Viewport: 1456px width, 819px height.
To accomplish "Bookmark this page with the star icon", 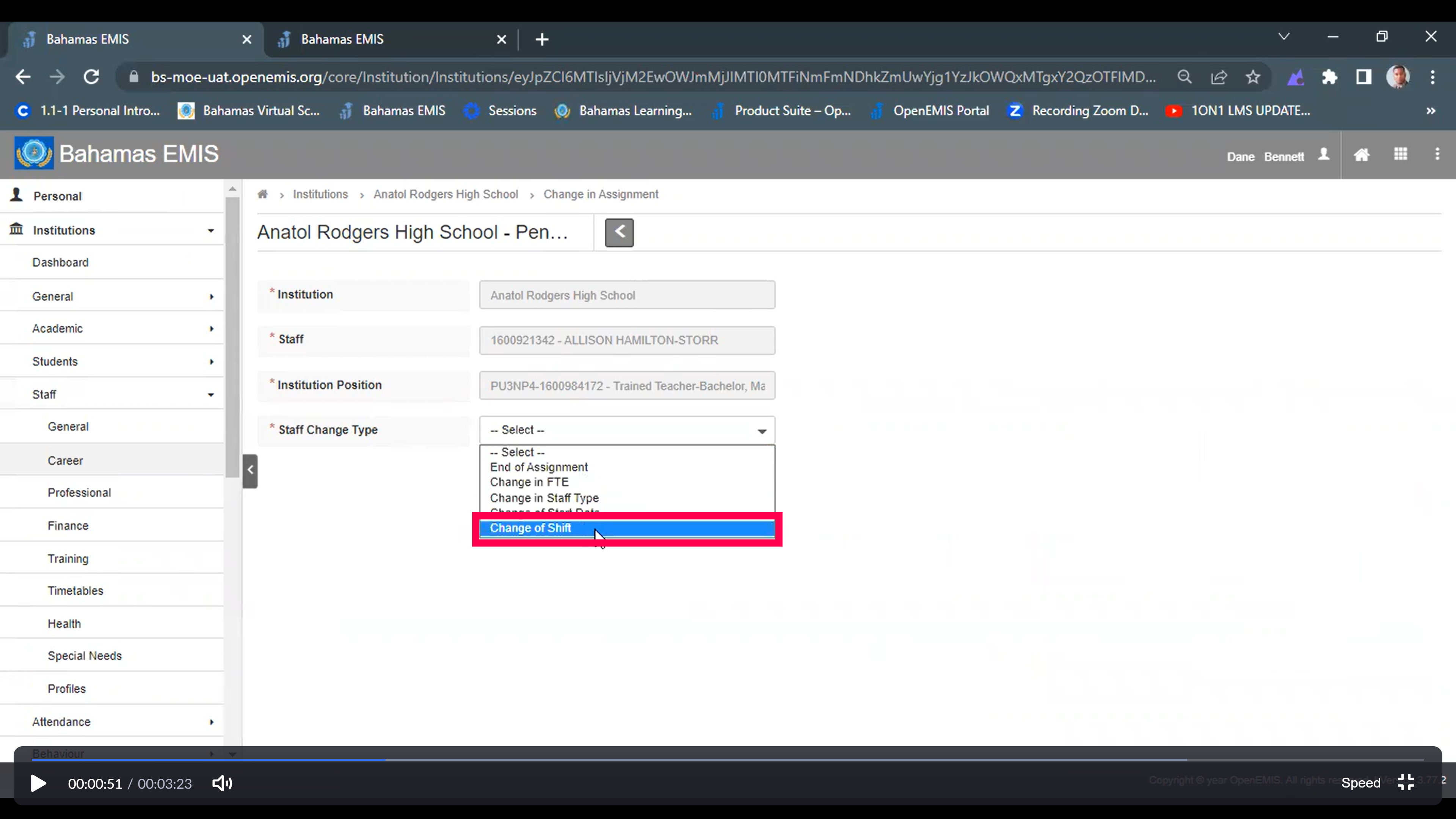I will click(x=1253, y=77).
